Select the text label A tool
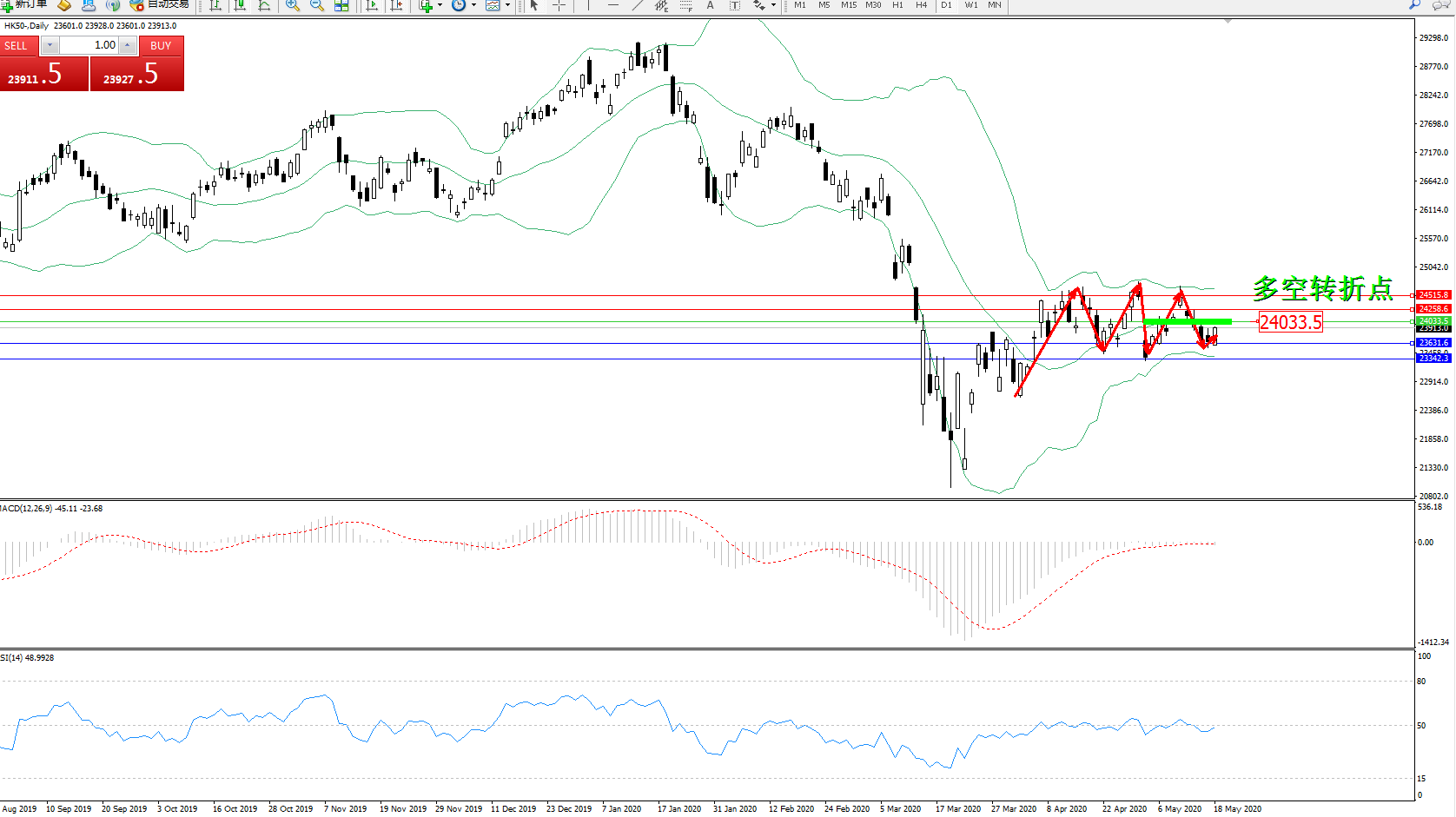The height and width of the screenshot is (817, 1456). [x=710, y=5]
